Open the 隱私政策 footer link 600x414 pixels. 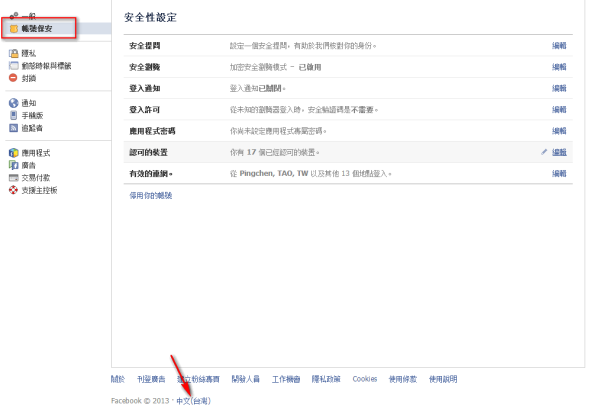click(326, 379)
